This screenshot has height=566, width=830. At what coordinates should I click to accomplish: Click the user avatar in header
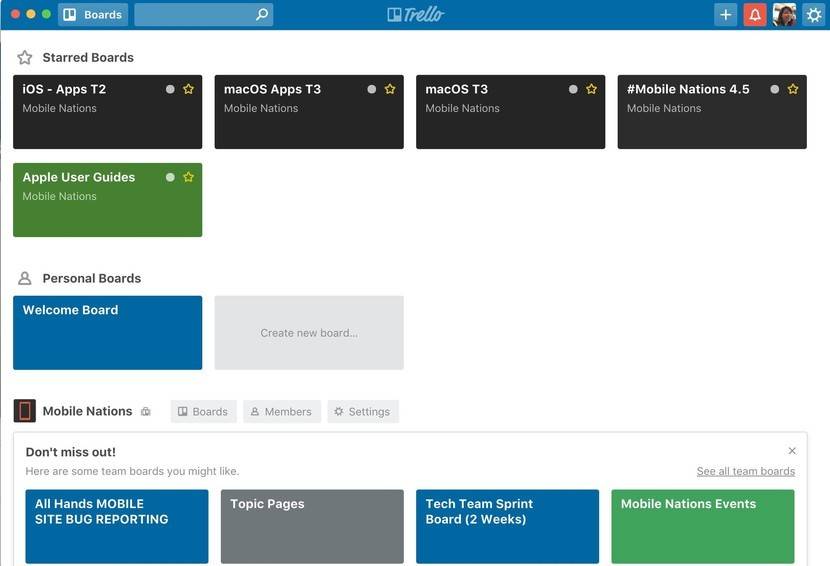click(784, 15)
